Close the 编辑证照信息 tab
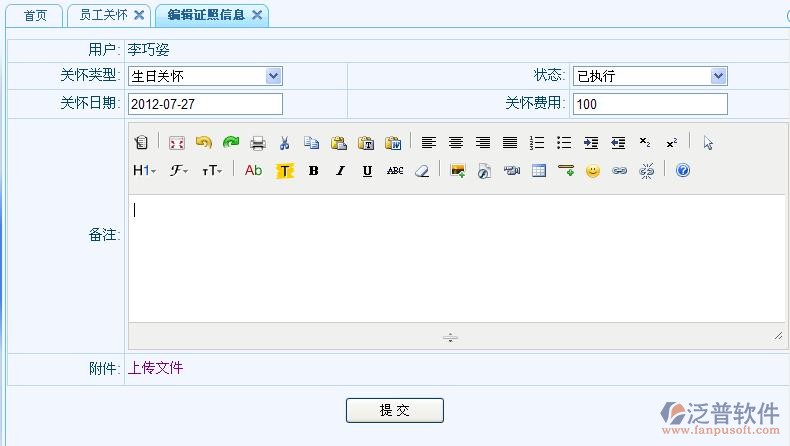 pos(257,15)
